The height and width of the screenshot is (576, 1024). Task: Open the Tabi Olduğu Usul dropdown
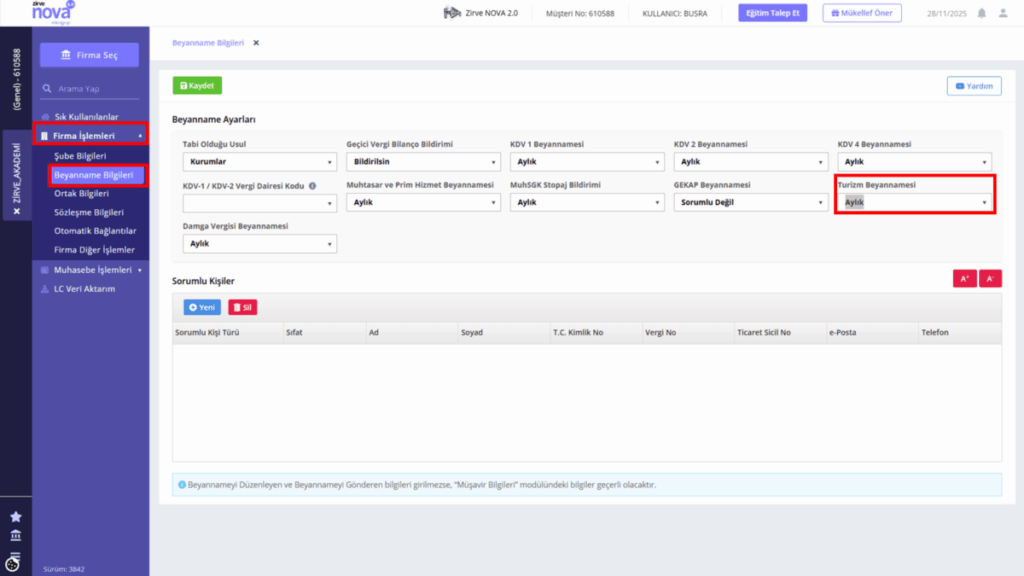coord(259,161)
